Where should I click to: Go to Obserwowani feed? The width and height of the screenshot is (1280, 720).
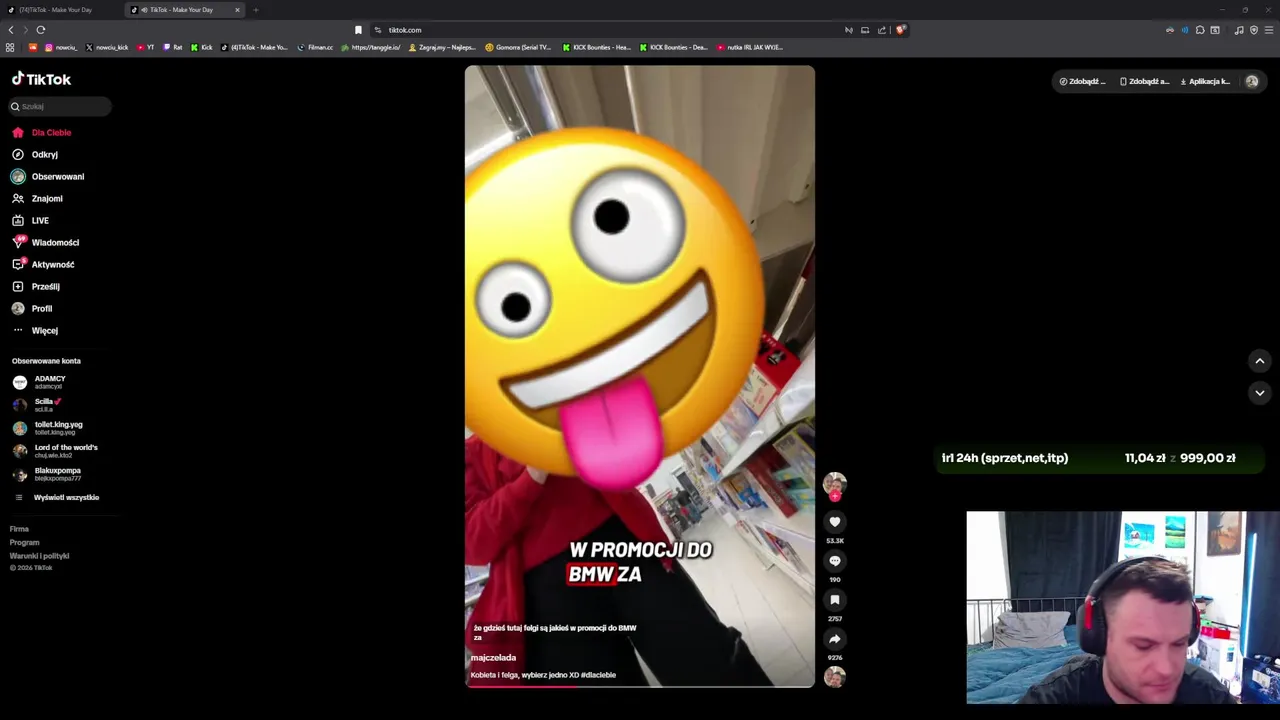(x=48, y=176)
